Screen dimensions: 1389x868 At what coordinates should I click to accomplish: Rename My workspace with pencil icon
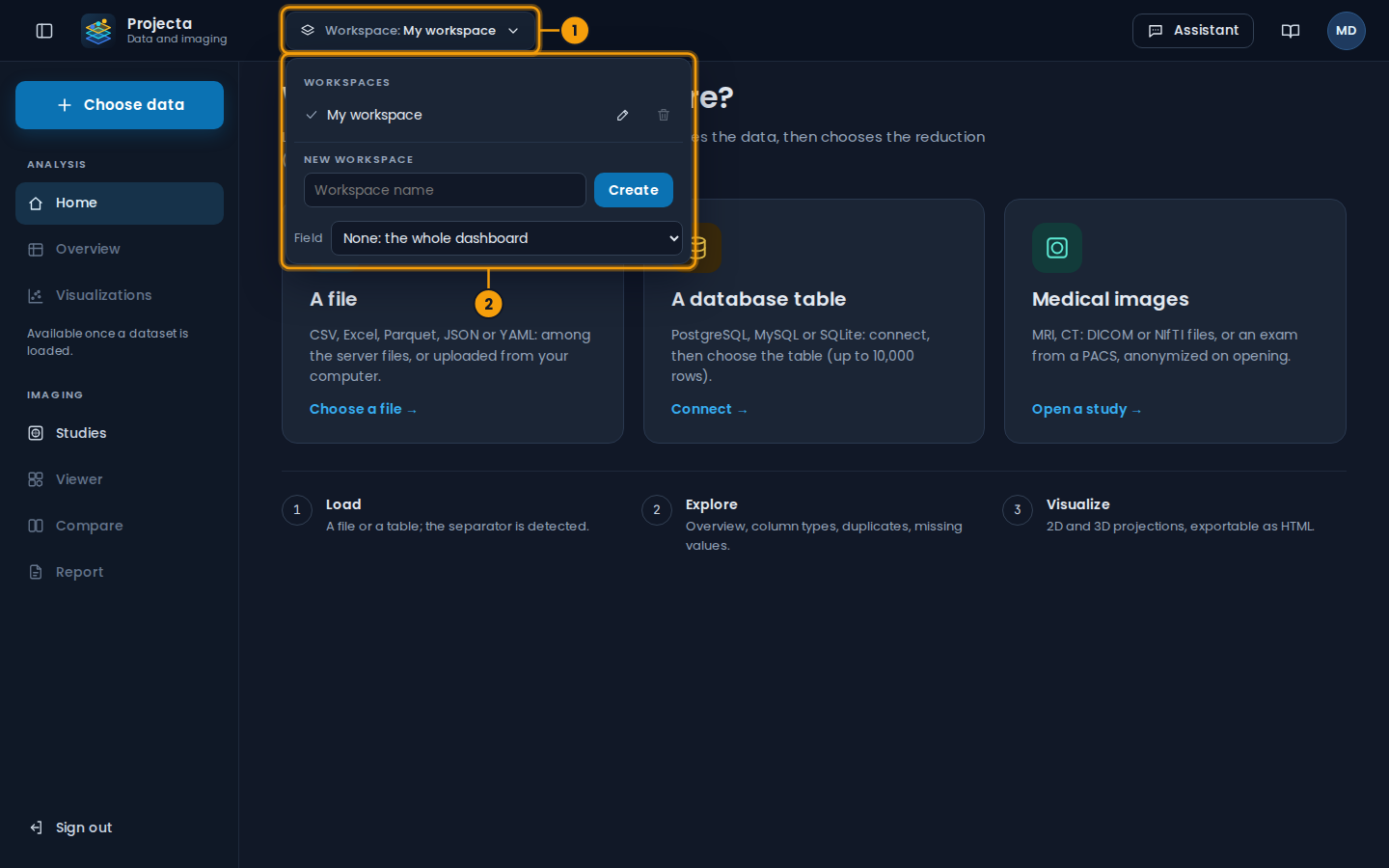coord(623,115)
